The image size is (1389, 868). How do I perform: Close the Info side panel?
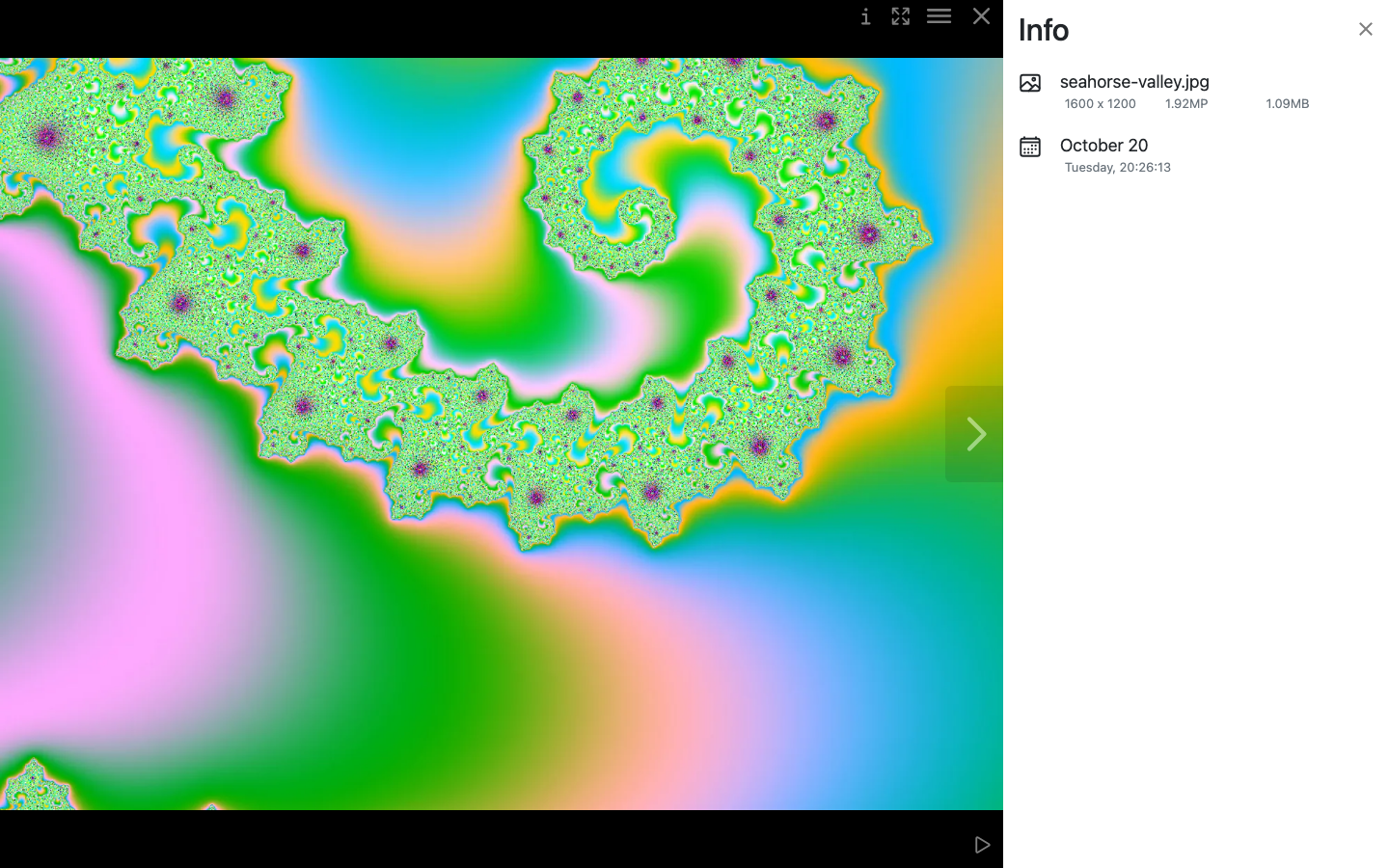click(x=1365, y=29)
